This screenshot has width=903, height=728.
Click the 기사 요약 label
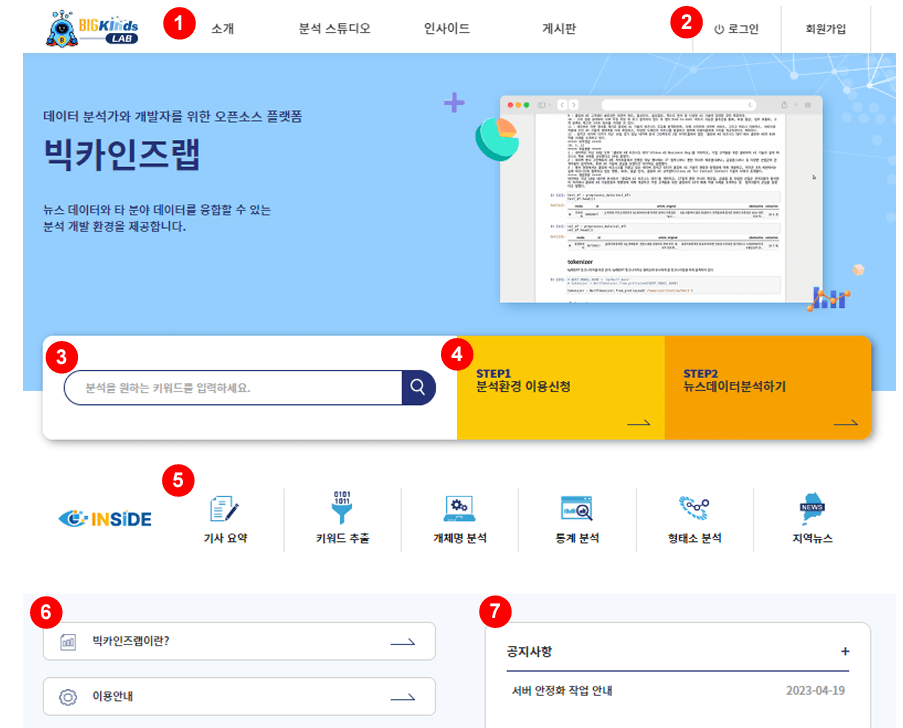[225, 538]
